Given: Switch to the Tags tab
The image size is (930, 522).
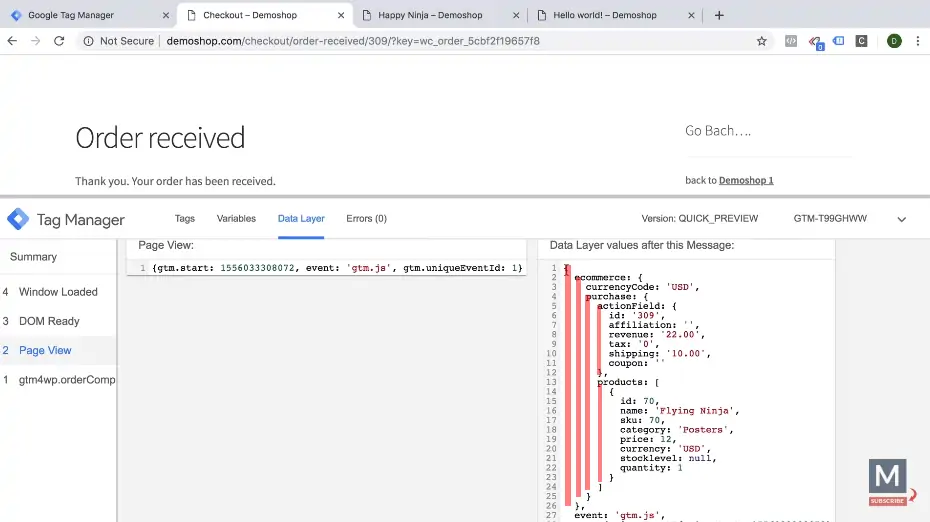Looking at the screenshot, I should tap(185, 218).
